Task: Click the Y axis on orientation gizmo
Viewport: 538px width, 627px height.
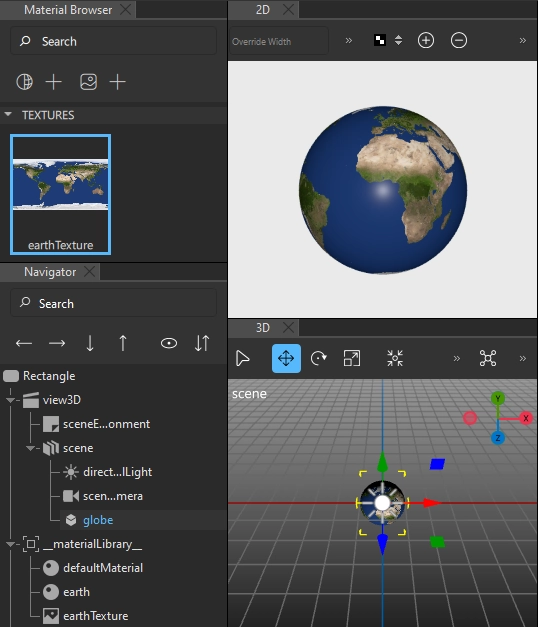Action: (498, 398)
